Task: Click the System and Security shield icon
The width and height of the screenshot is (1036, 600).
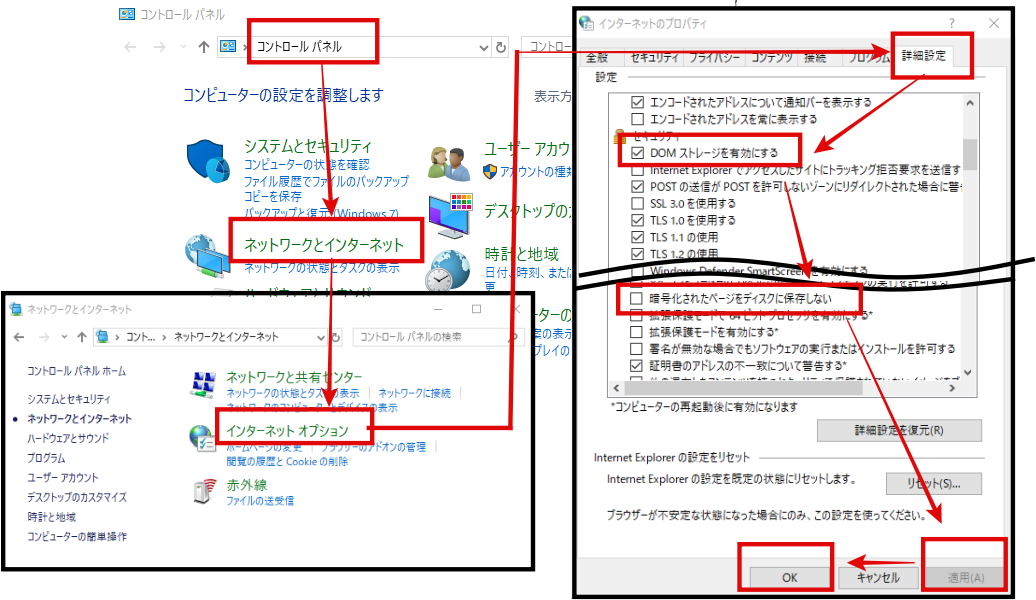Action: tap(208, 161)
